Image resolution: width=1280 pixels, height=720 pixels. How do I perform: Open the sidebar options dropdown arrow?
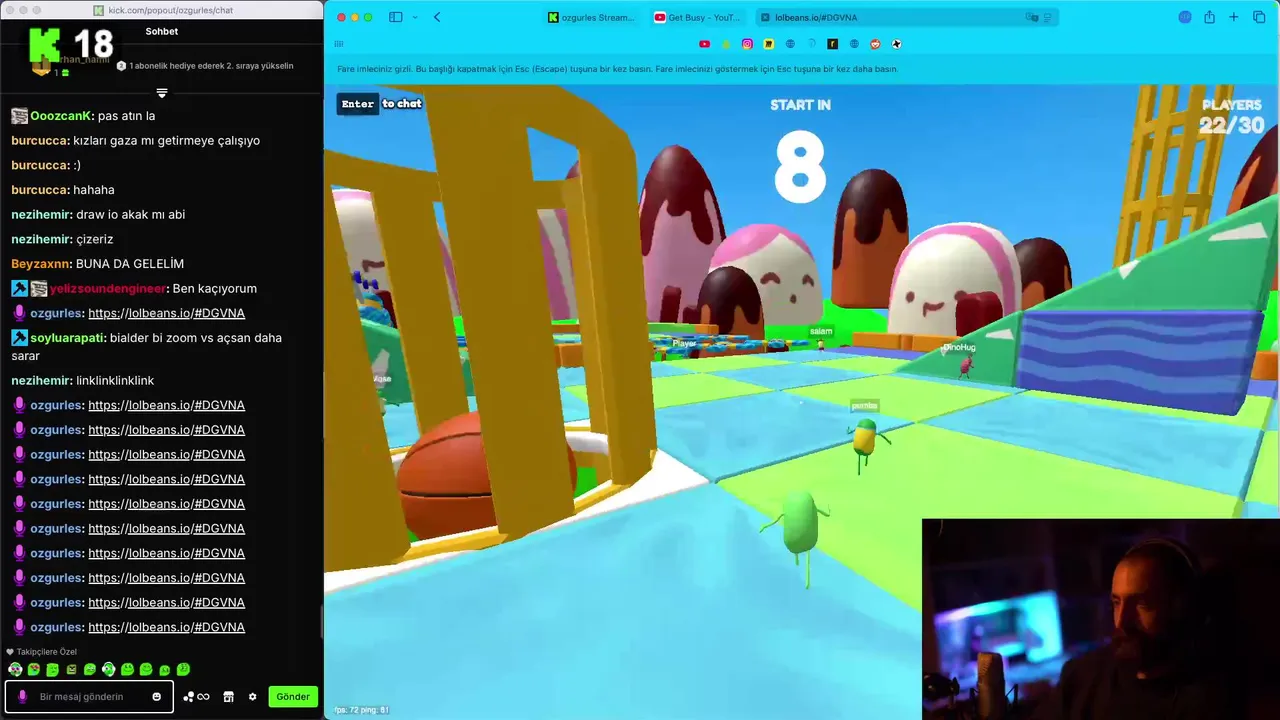coord(415,17)
